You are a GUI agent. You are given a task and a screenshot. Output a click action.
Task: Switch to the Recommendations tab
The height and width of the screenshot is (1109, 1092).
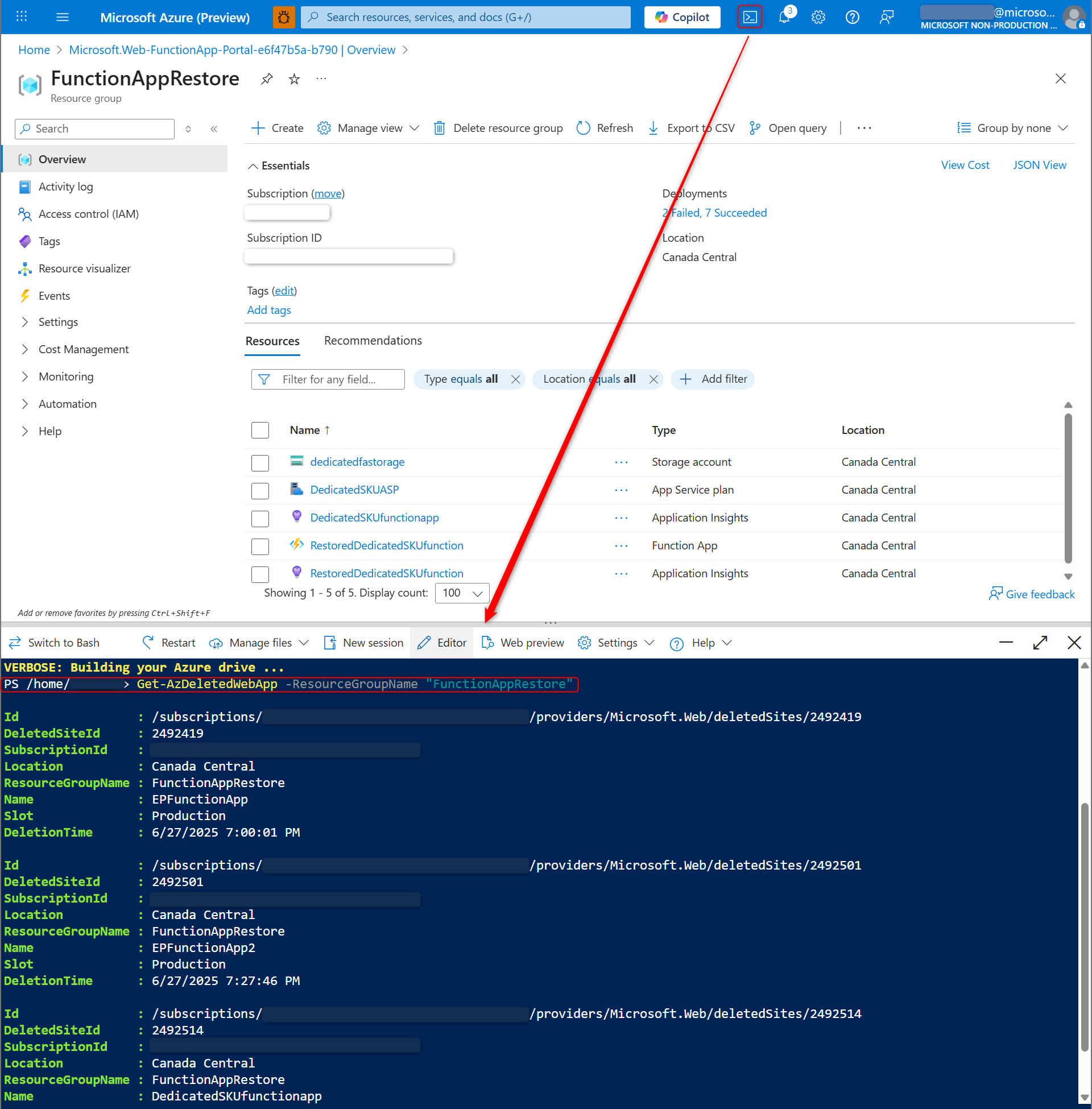coord(372,340)
